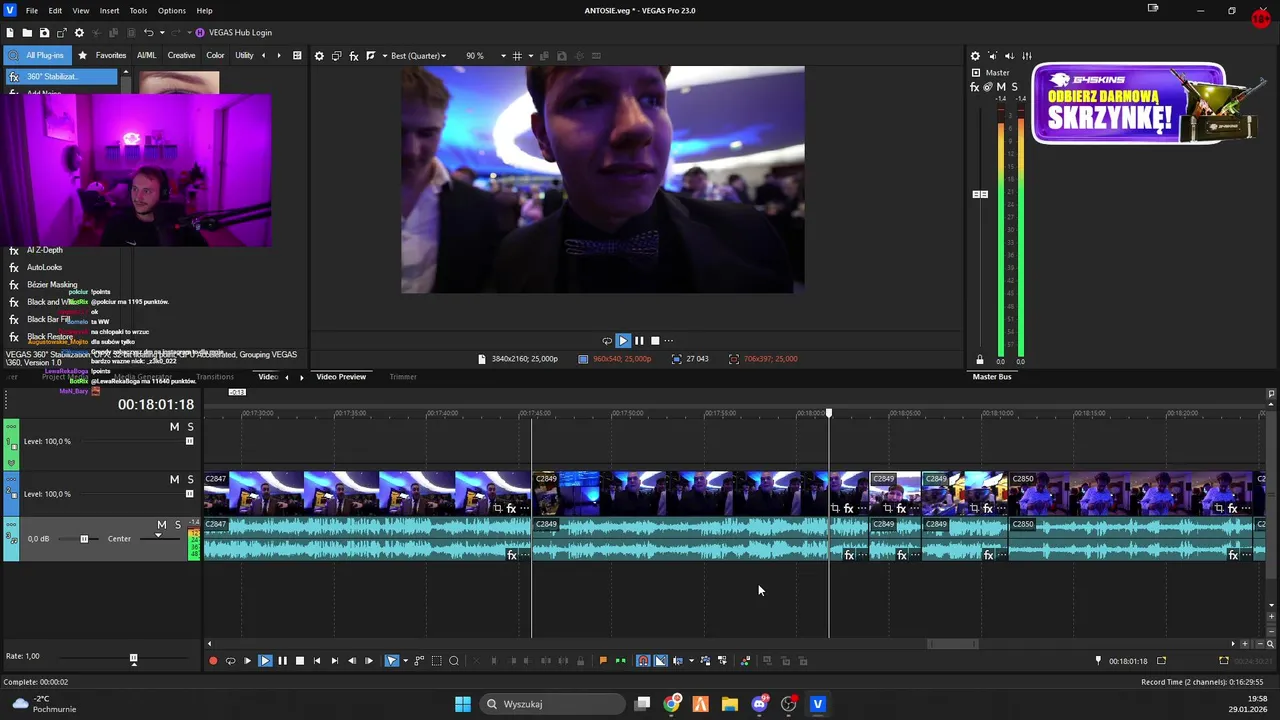This screenshot has width=1280, height=720.
Task: Solo the Master bus
Action: (1014, 88)
